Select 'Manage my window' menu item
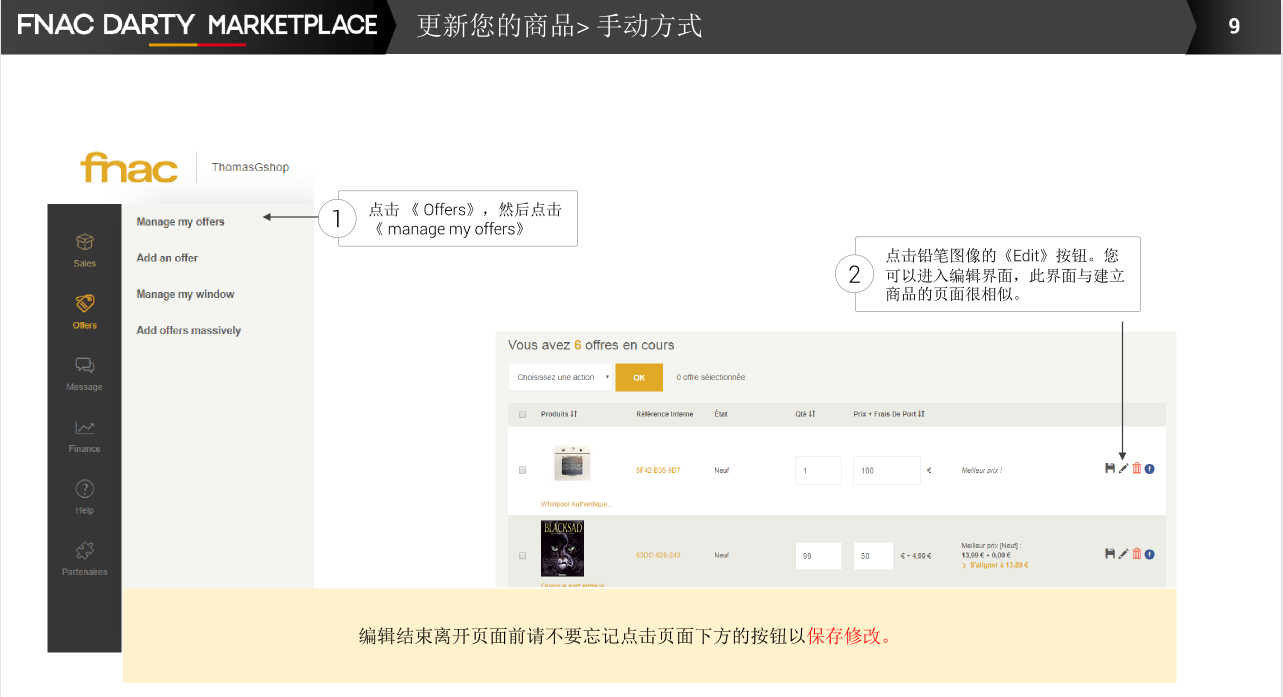 pyautogui.click(x=185, y=294)
